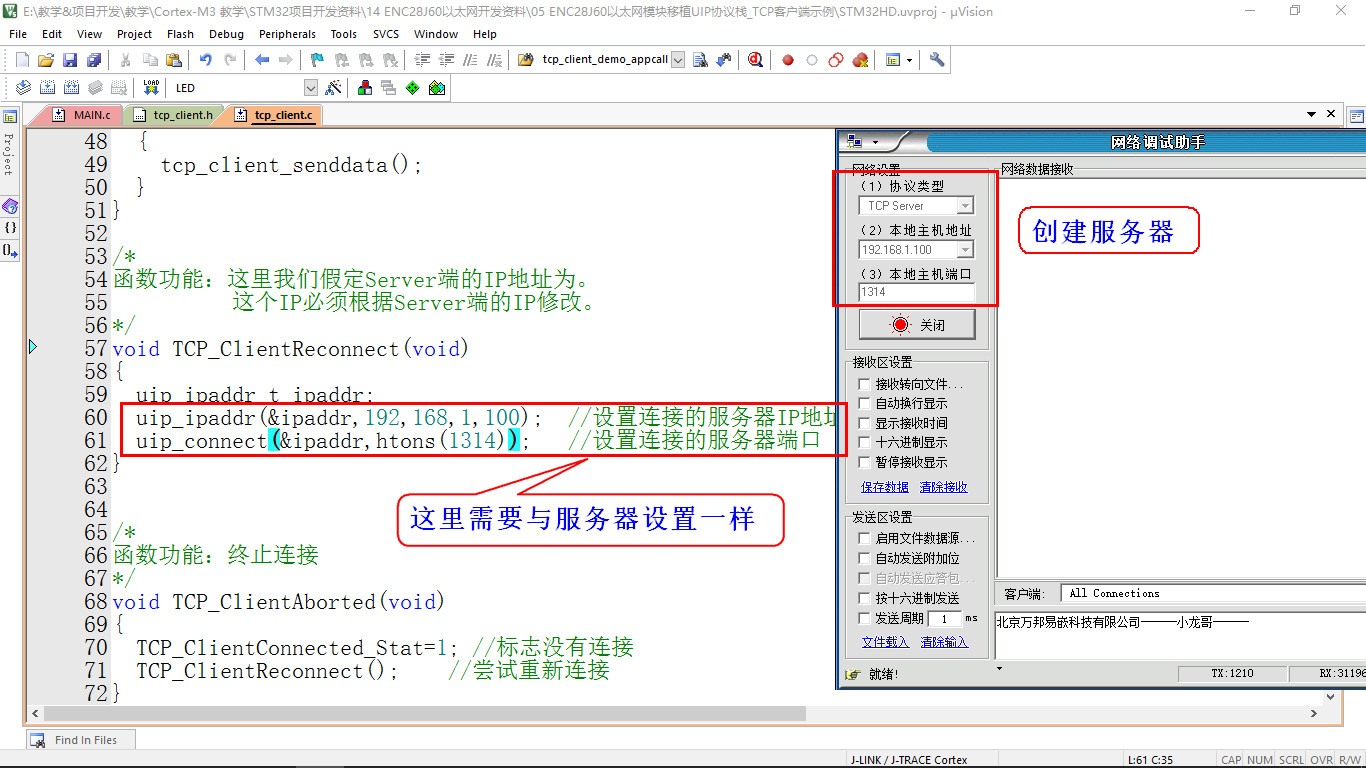Viewport: 1366px width, 768px height.
Task: Open a file using the folder icon
Action: pyautogui.click(x=46, y=60)
